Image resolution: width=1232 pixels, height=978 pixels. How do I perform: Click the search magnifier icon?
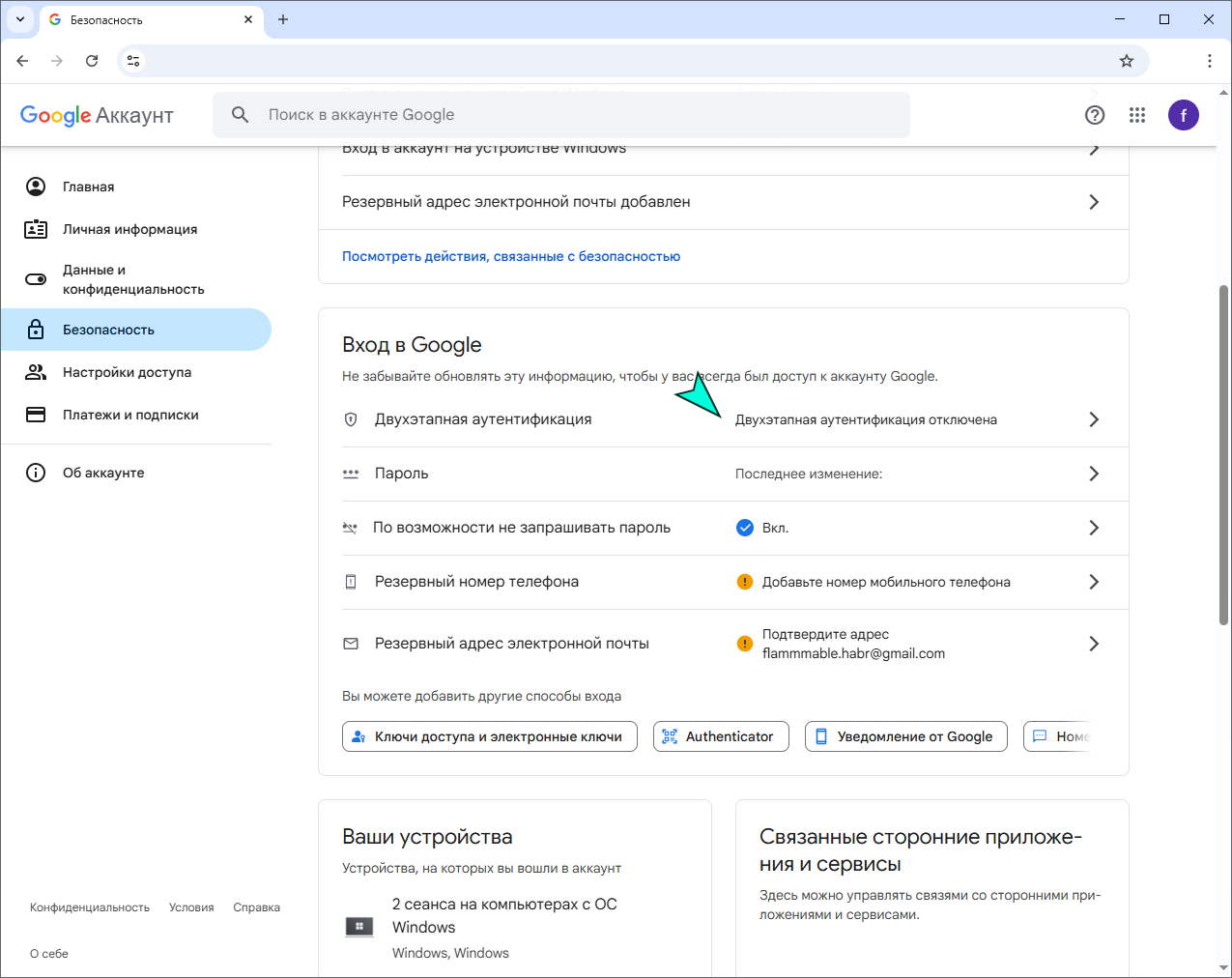click(241, 115)
